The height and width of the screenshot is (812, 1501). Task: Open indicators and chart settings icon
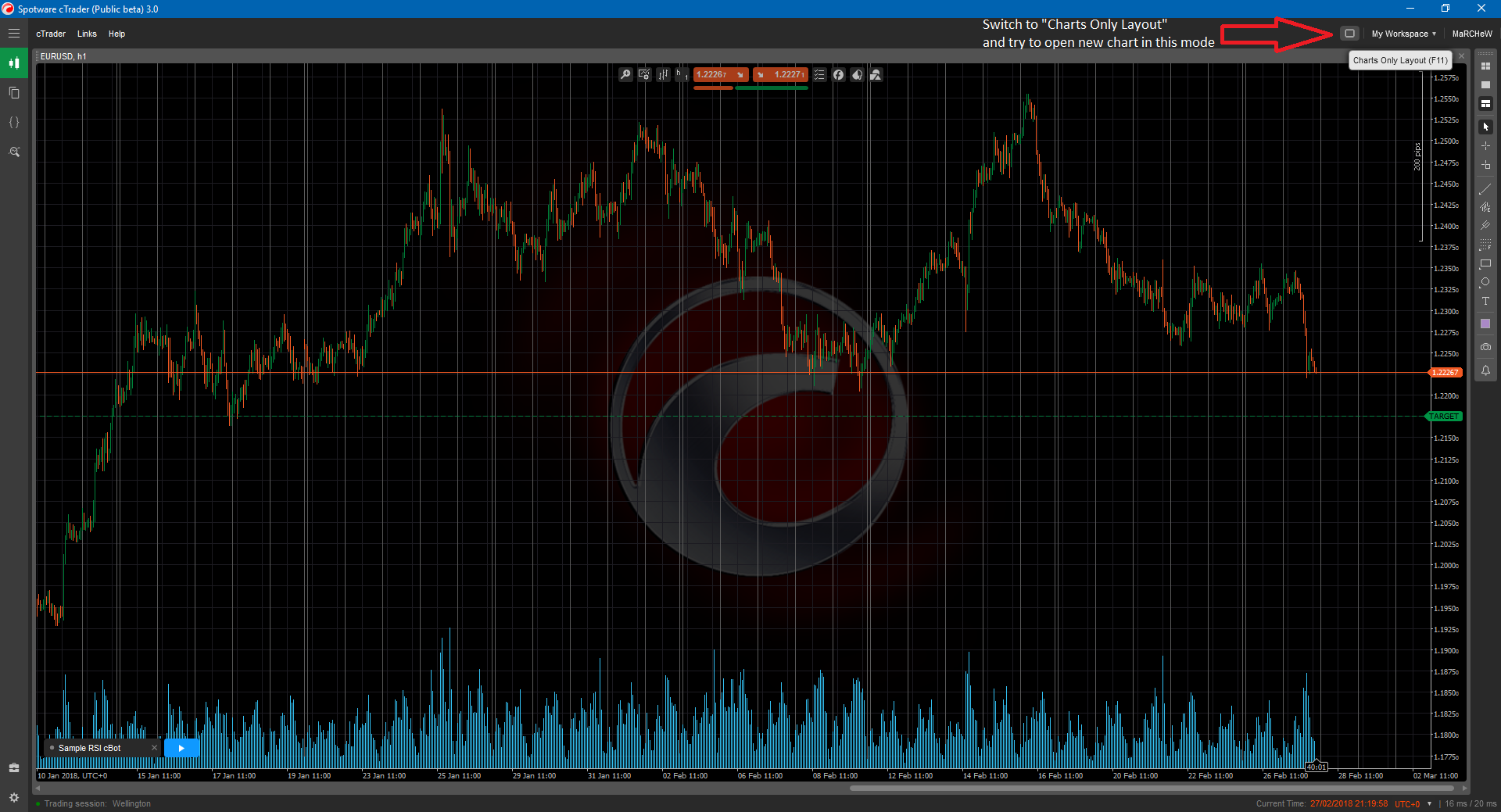click(x=644, y=75)
